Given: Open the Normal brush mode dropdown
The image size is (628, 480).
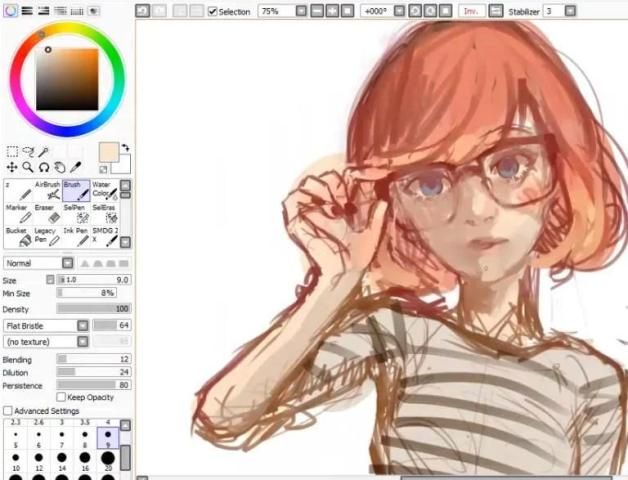Looking at the screenshot, I should [67, 263].
